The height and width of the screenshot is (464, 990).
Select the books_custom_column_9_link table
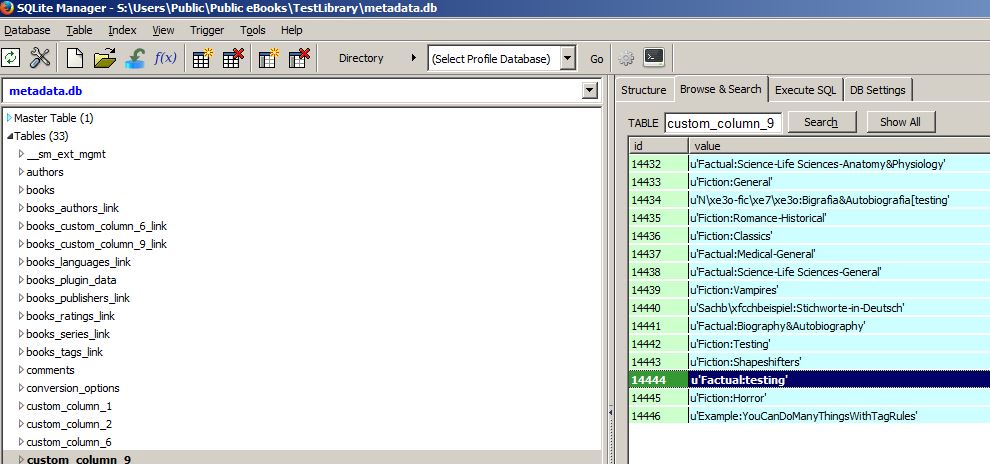click(97, 244)
